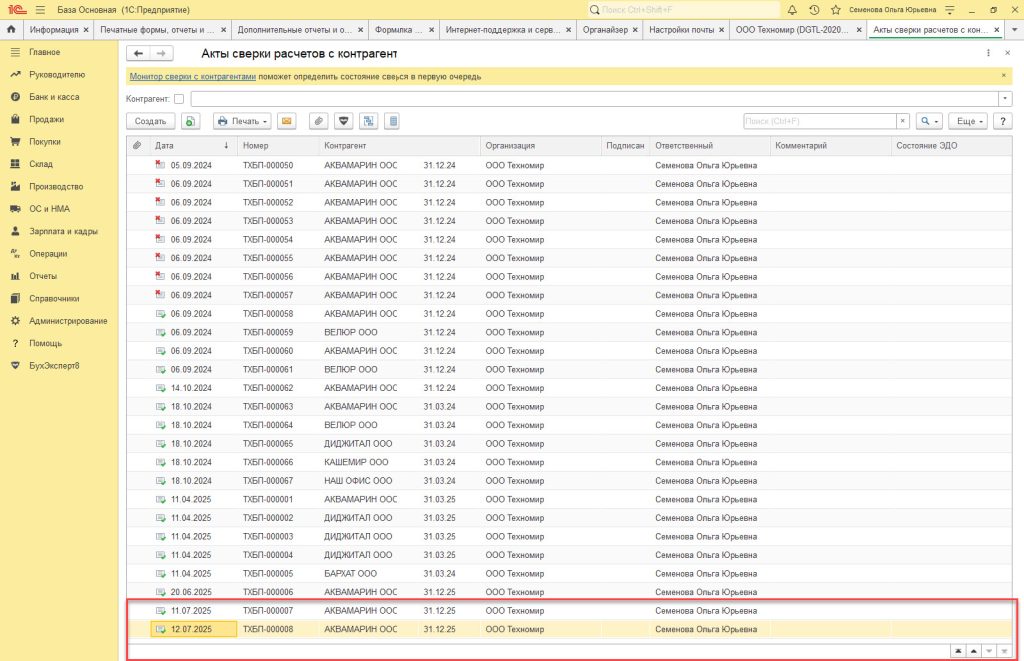Create a new act by copying icon
Image resolution: width=1024 pixels, height=661 pixels.
click(x=190, y=121)
